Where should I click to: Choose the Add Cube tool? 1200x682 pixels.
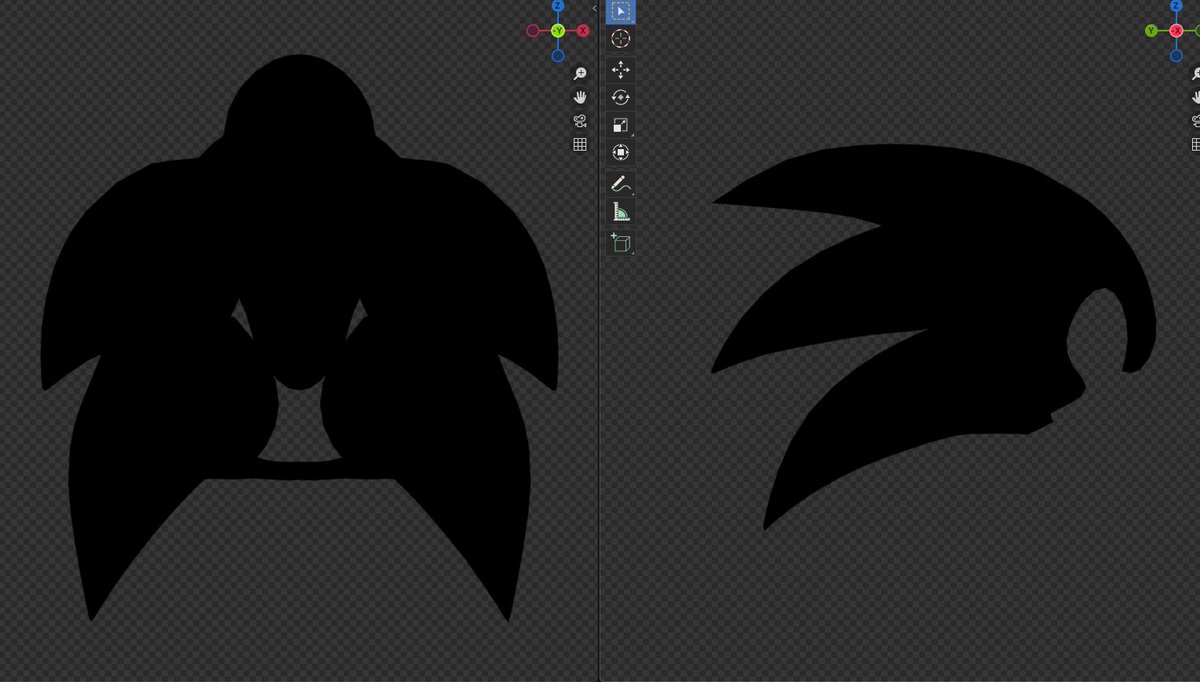(621, 242)
